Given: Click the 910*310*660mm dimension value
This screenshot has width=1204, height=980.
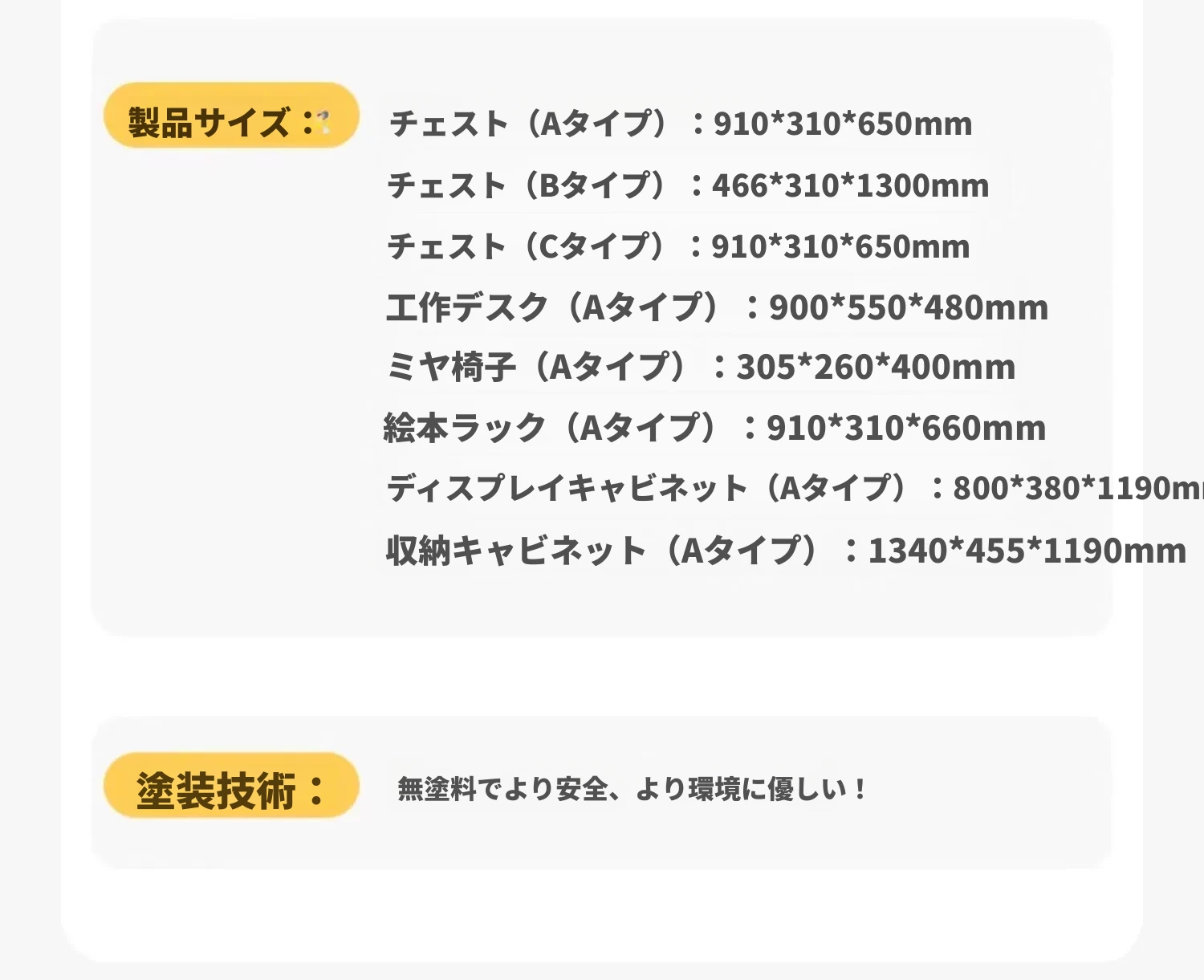Looking at the screenshot, I should click(906, 429).
